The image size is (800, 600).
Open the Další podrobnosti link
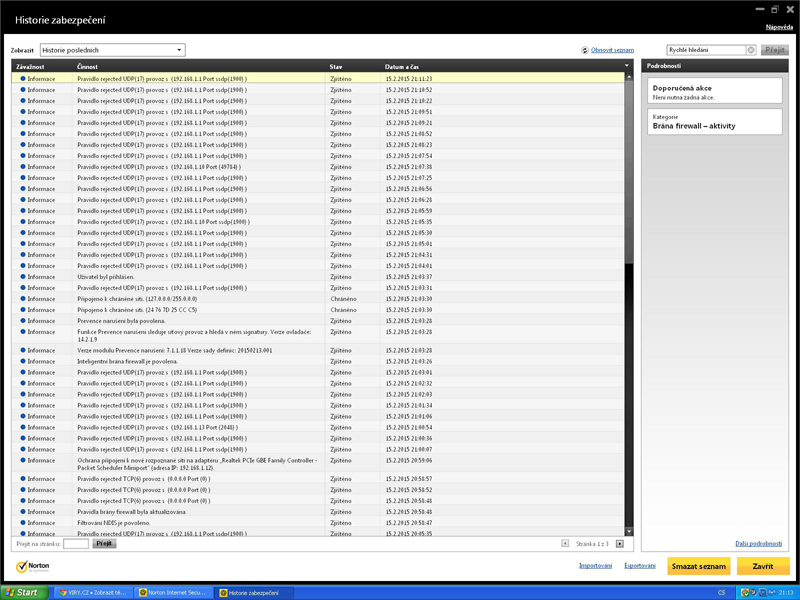pos(758,543)
